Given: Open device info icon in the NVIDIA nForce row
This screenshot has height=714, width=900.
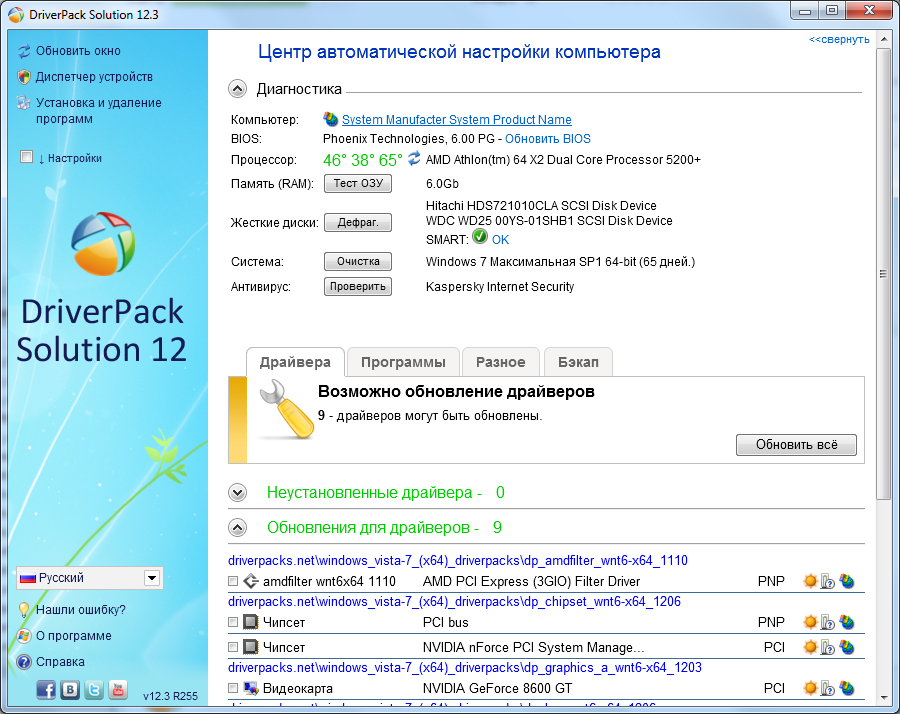Looking at the screenshot, I should coord(828,647).
